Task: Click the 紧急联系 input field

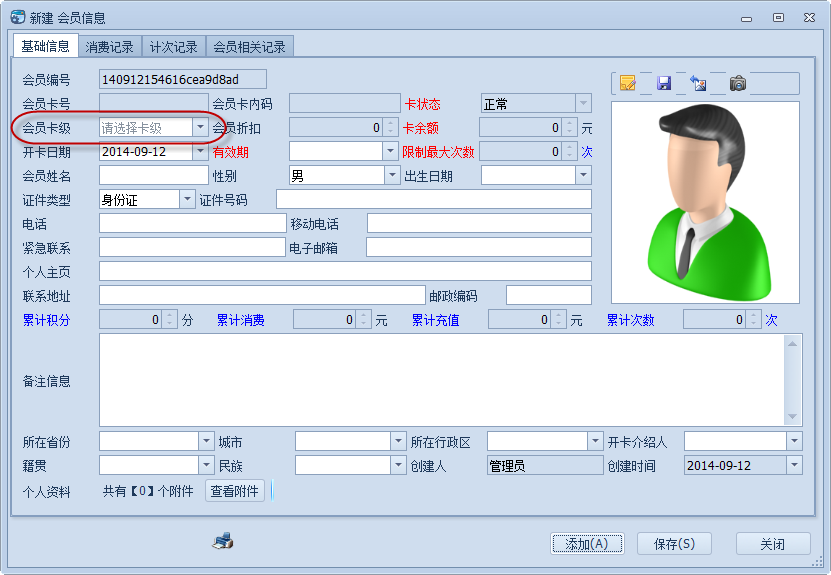Action: point(192,247)
